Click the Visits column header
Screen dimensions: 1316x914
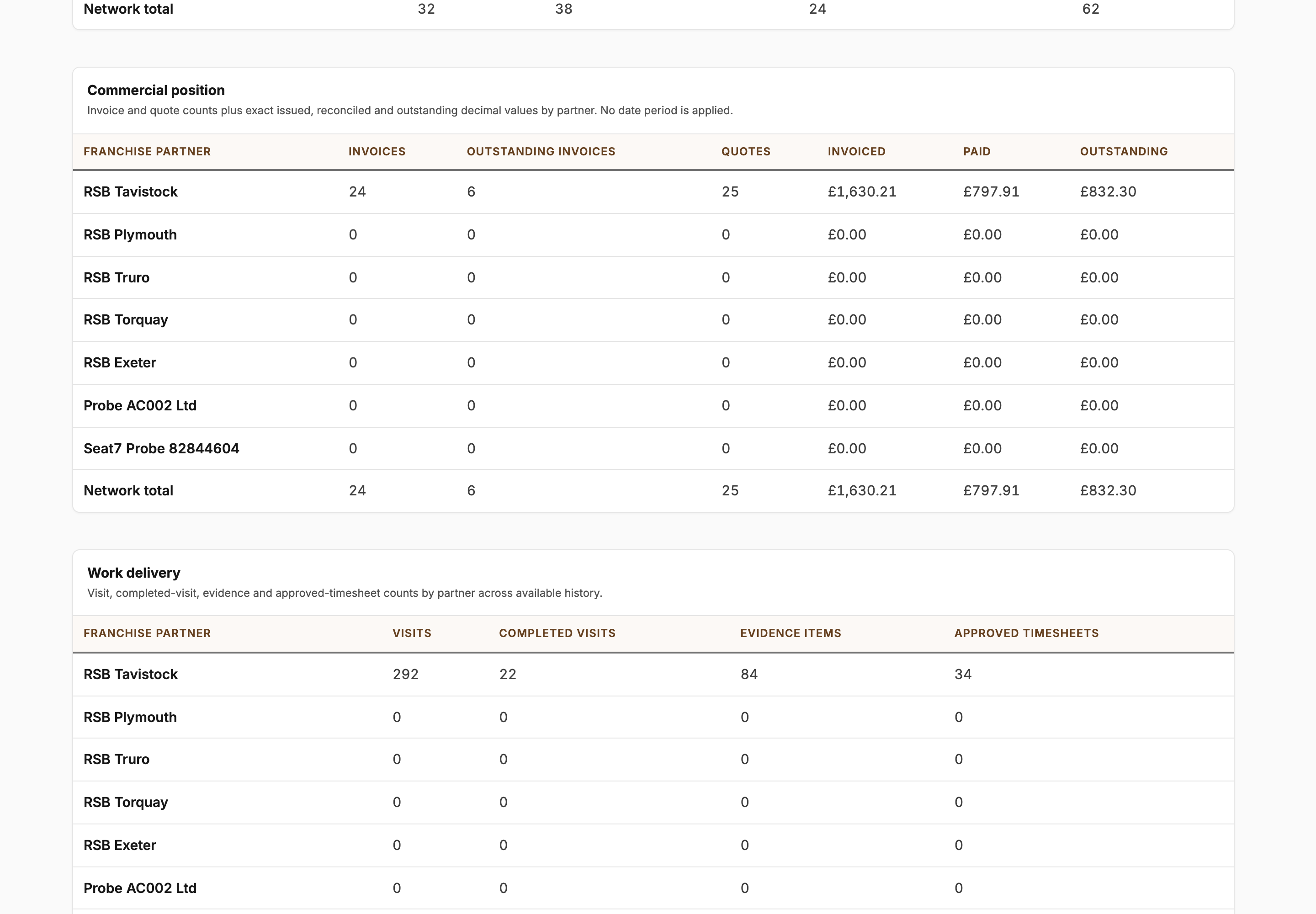(412, 633)
